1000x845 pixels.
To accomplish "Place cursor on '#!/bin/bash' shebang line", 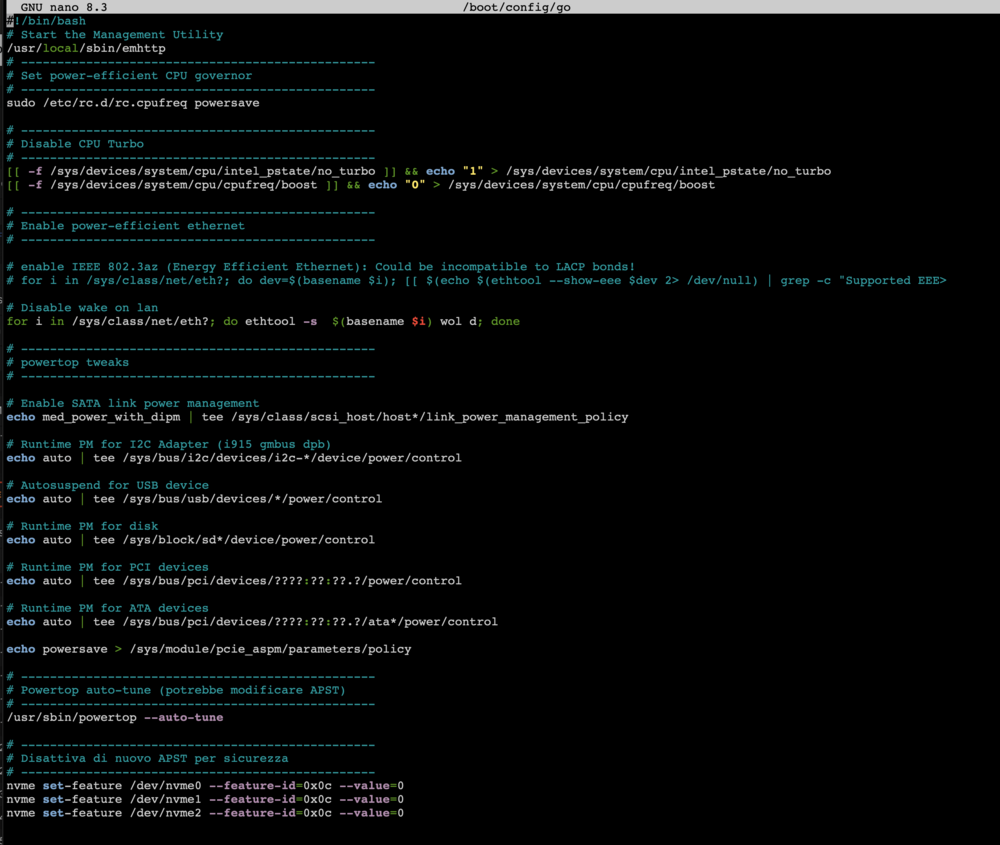I will [46, 21].
